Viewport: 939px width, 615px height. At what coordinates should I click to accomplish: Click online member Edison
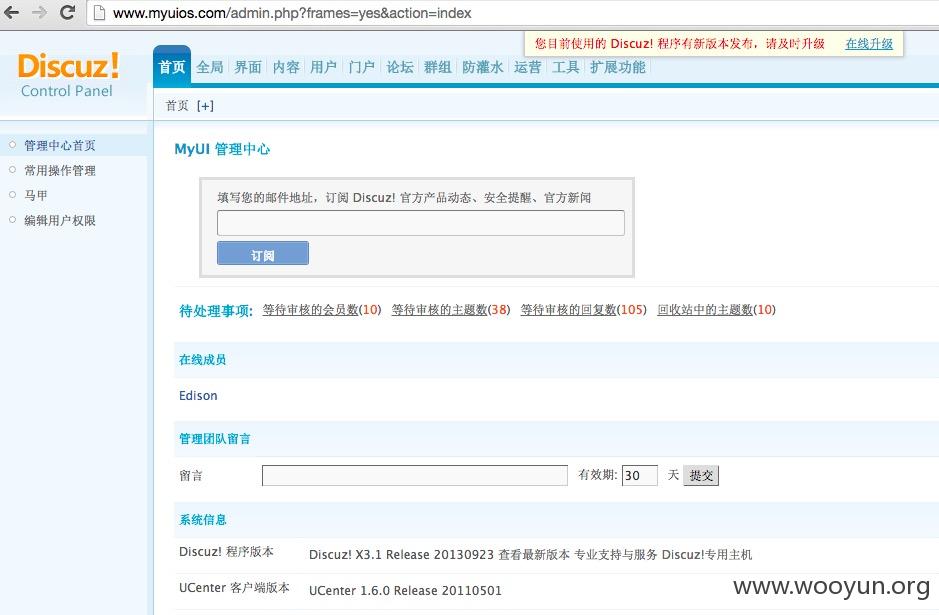(x=198, y=396)
